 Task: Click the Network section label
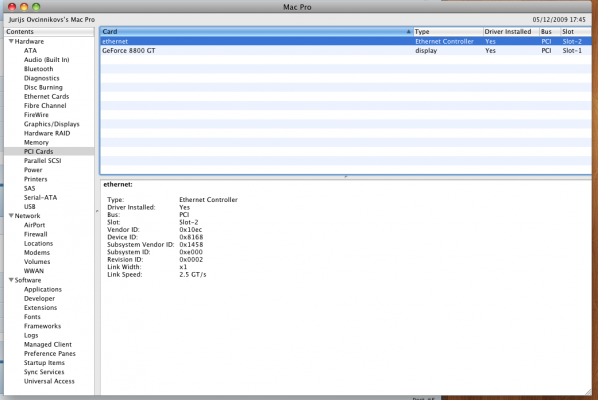coord(27,215)
